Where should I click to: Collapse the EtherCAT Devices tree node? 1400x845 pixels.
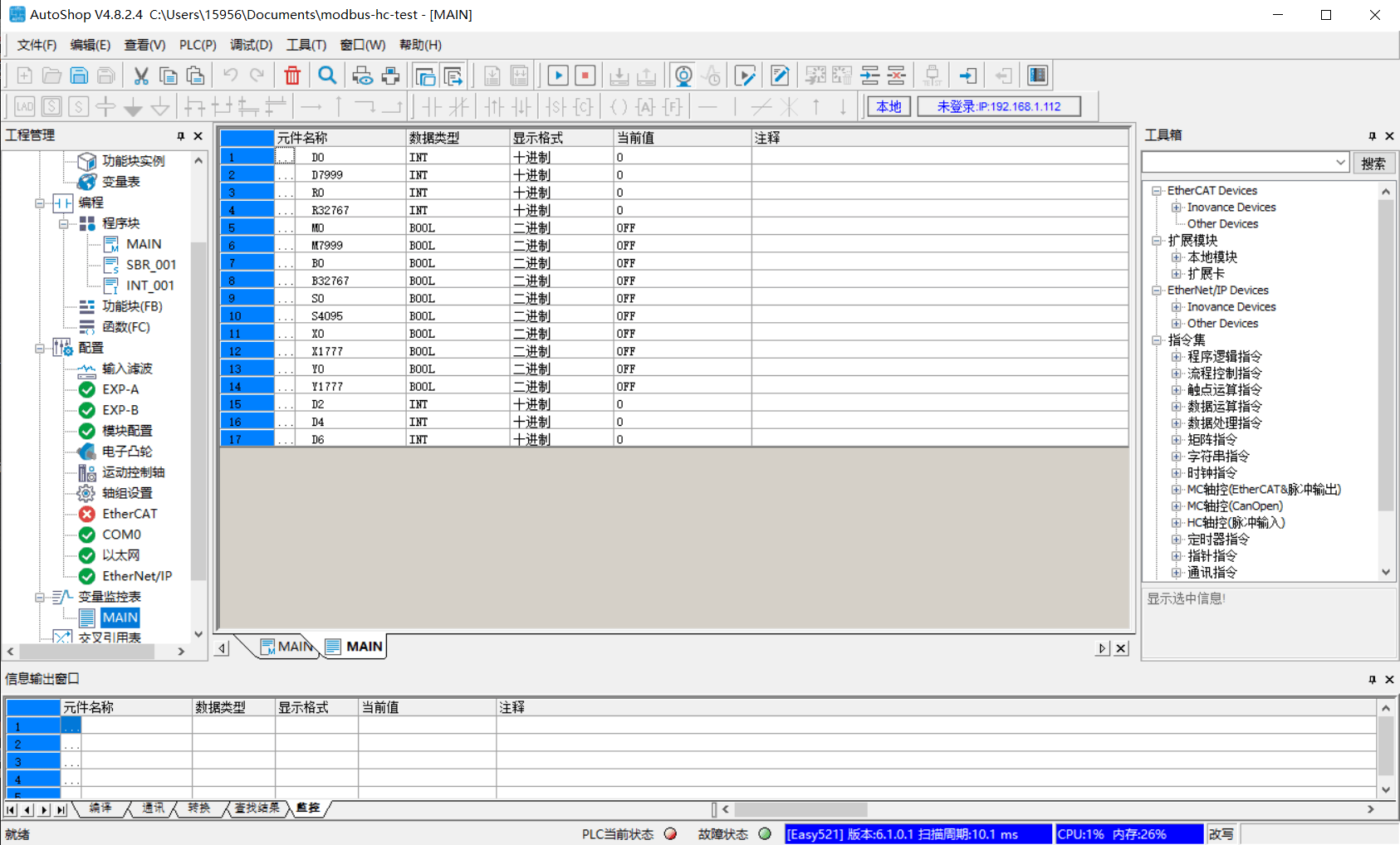[x=1157, y=190]
